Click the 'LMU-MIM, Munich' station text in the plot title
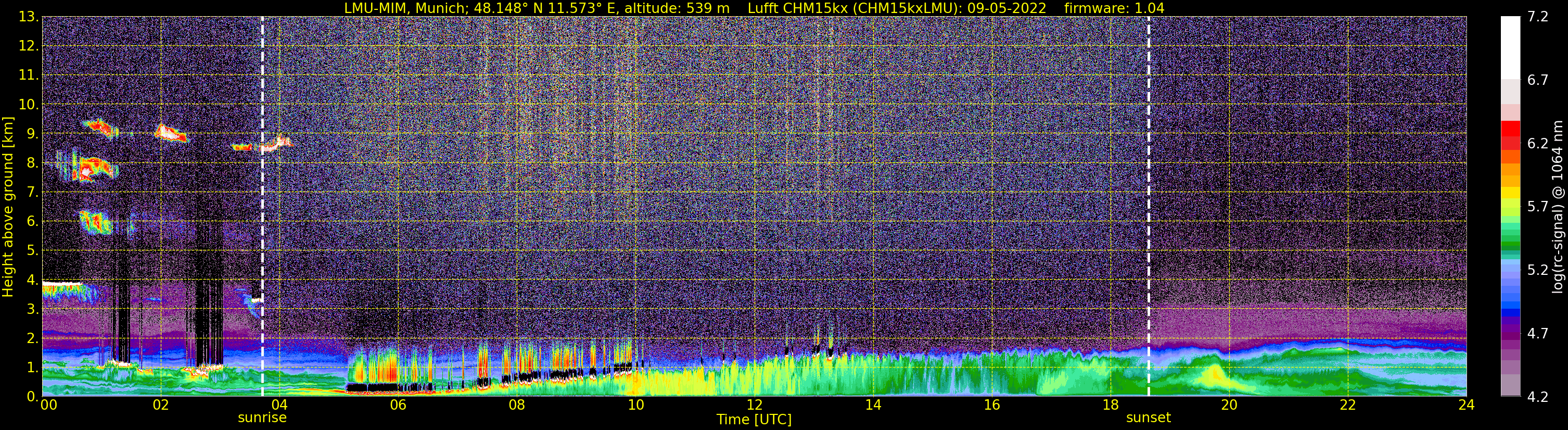This screenshot has width=1568, height=430. [x=405, y=8]
